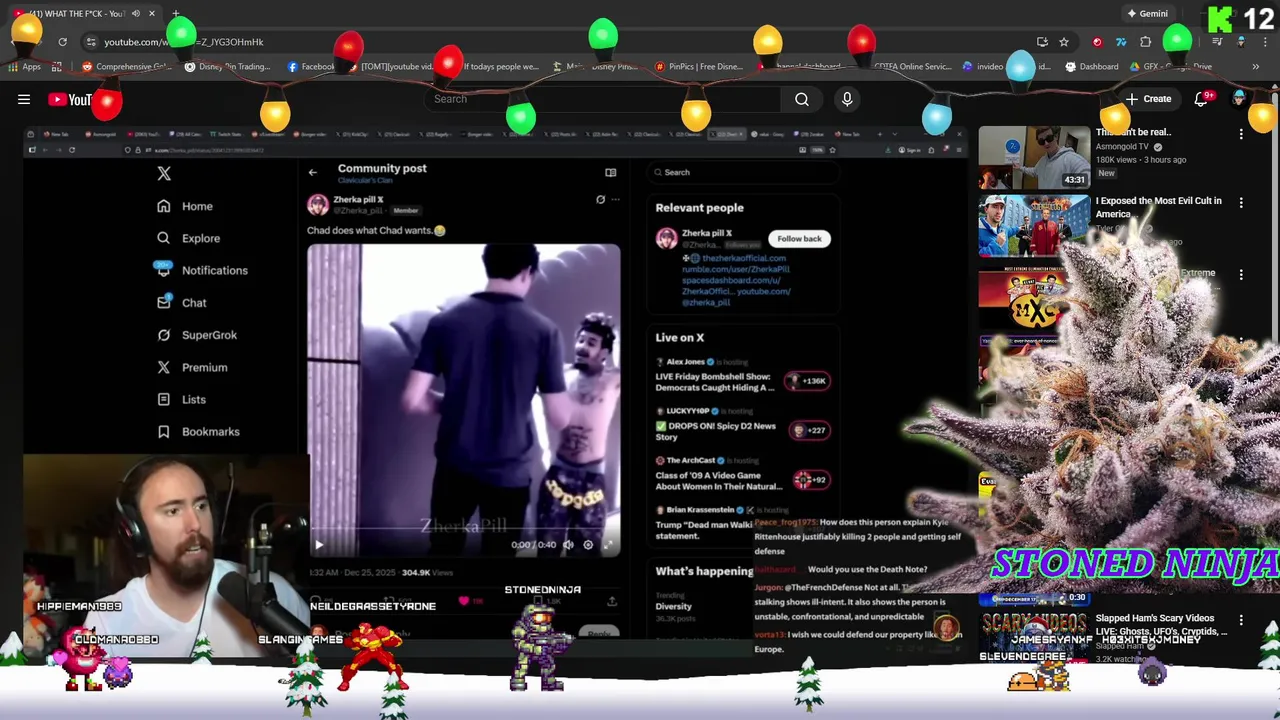Select the WHAT THE F*CK YouTube tab
The image size is (1280, 720).
tap(85, 14)
